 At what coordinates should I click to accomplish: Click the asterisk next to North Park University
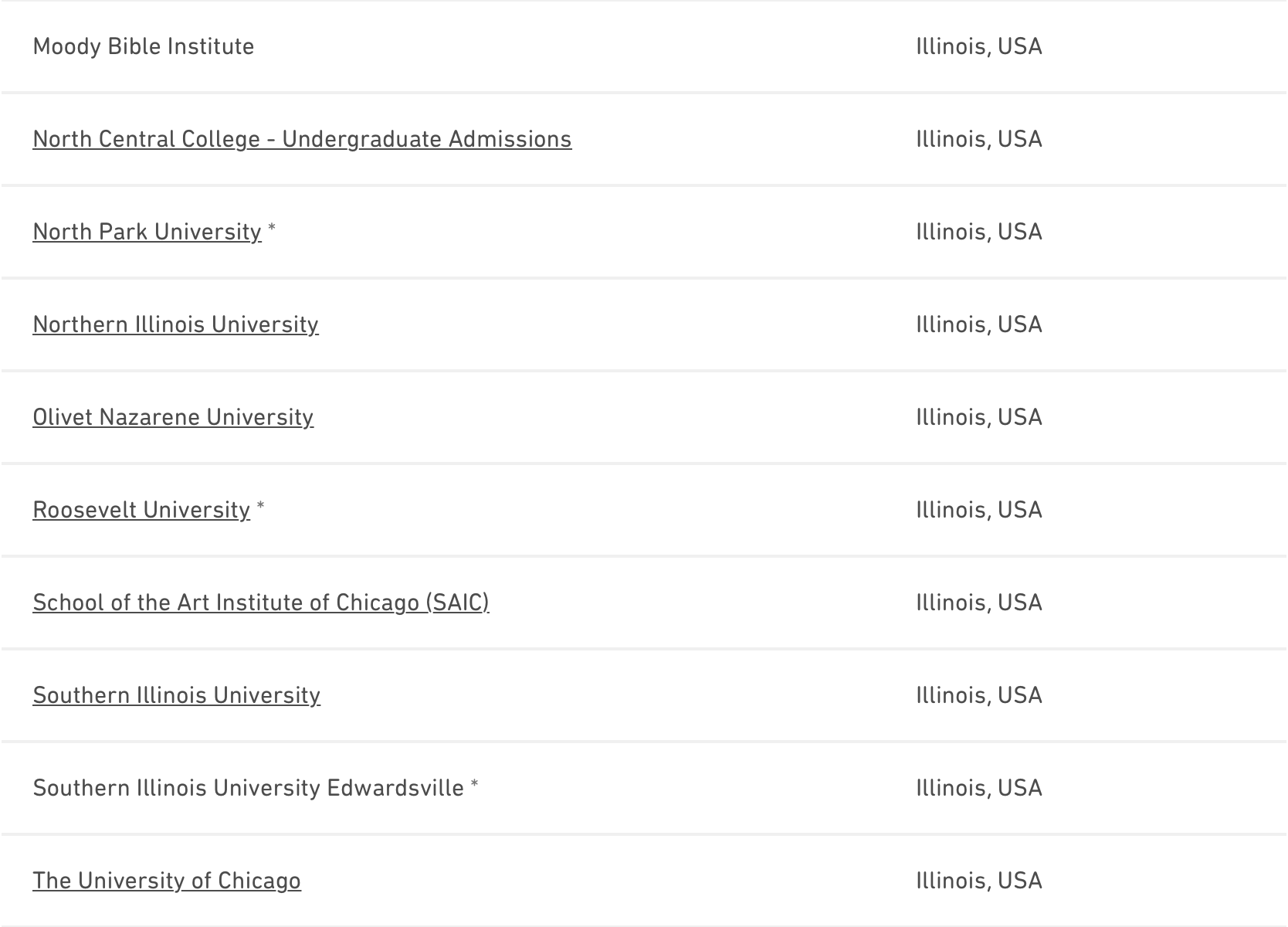coord(272,229)
